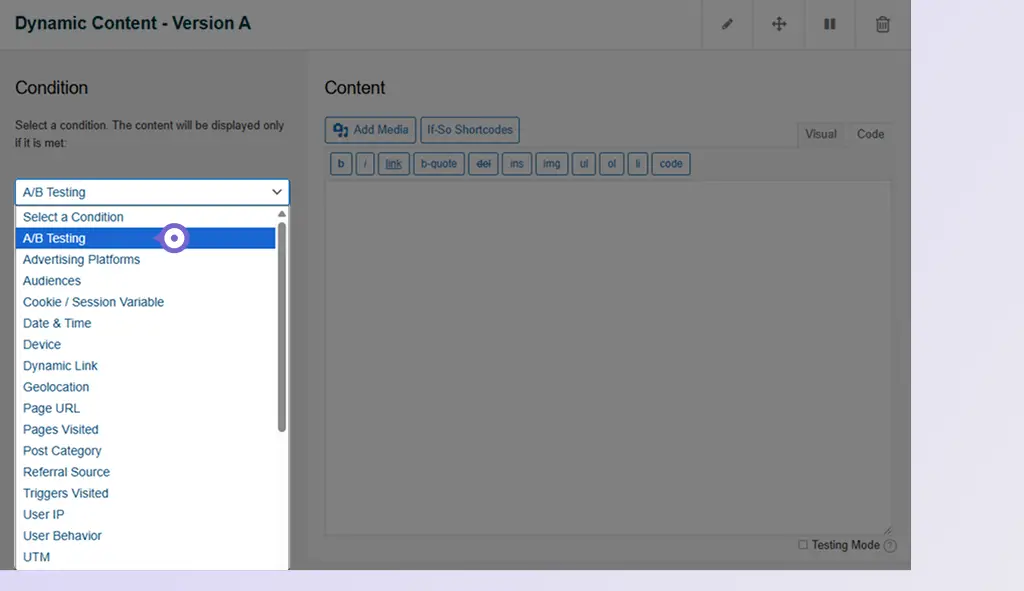Viewport: 1024px width, 591px height.
Task: Select the Device condition
Action: coord(145,344)
